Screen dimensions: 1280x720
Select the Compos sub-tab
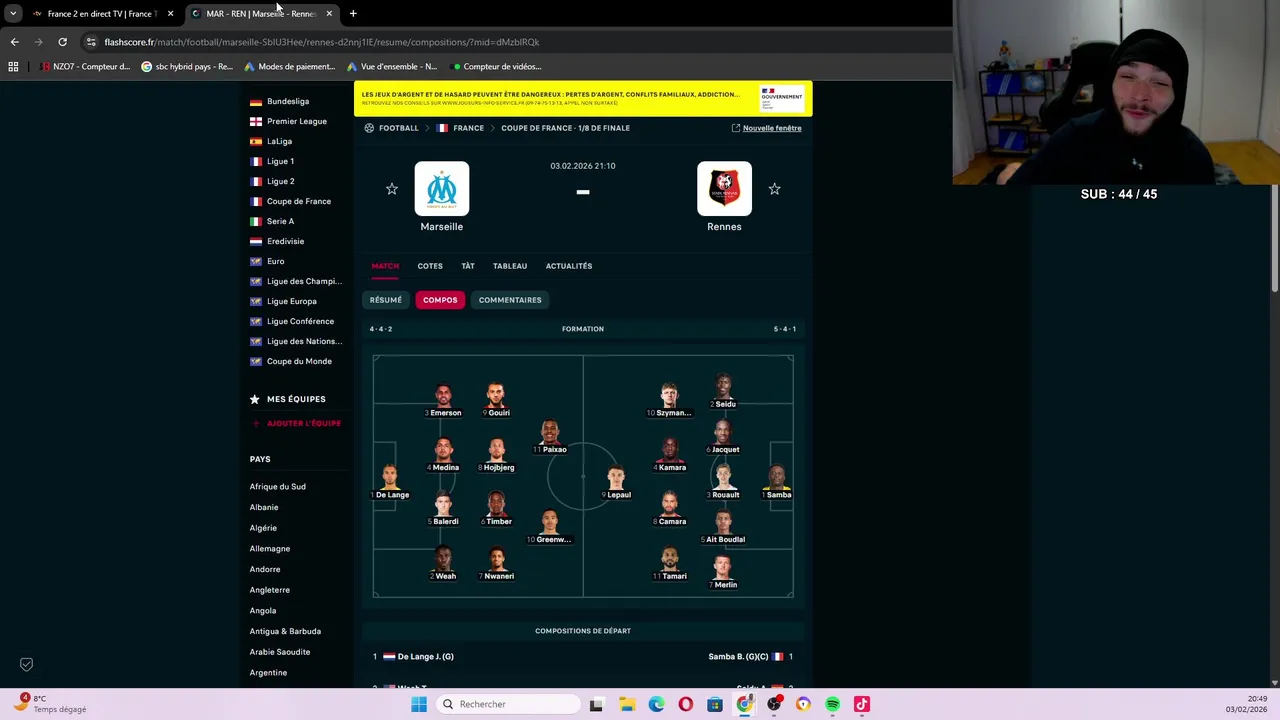tap(440, 300)
